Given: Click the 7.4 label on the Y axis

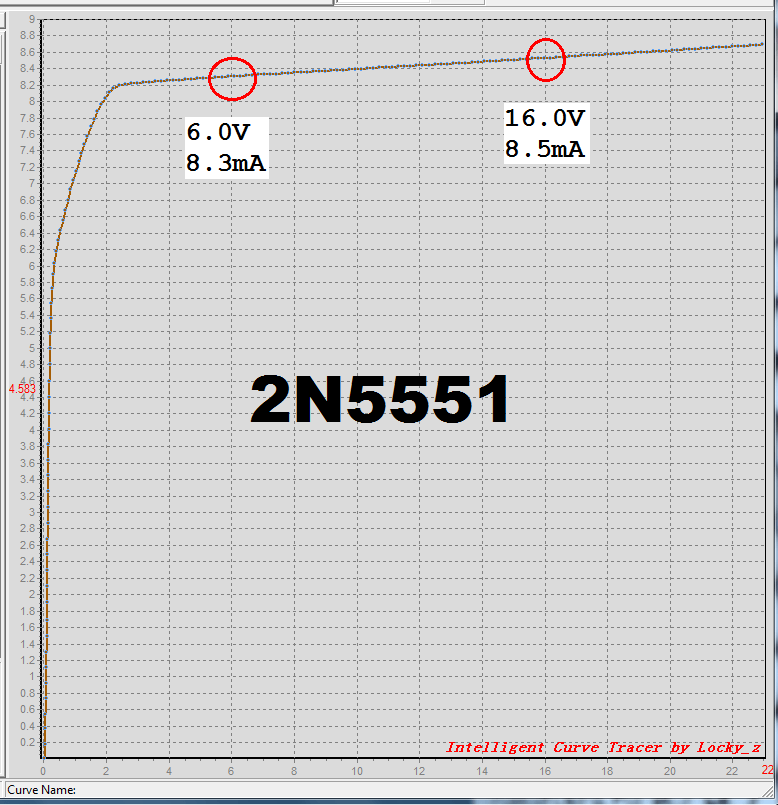Looking at the screenshot, I should point(28,150).
